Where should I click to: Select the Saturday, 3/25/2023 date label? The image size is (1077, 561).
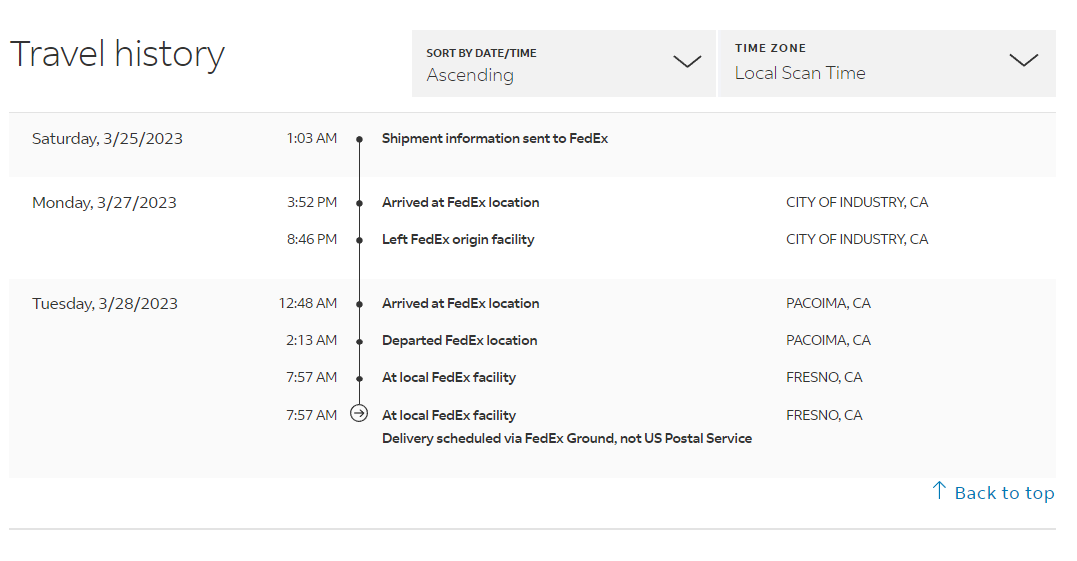(x=107, y=139)
